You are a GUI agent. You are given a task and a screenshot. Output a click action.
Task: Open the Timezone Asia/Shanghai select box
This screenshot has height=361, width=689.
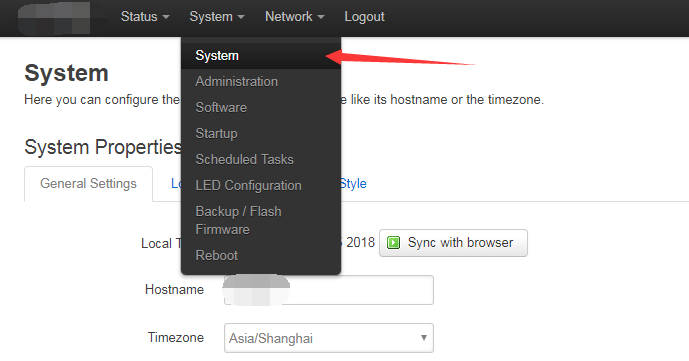tap(329, 338)
